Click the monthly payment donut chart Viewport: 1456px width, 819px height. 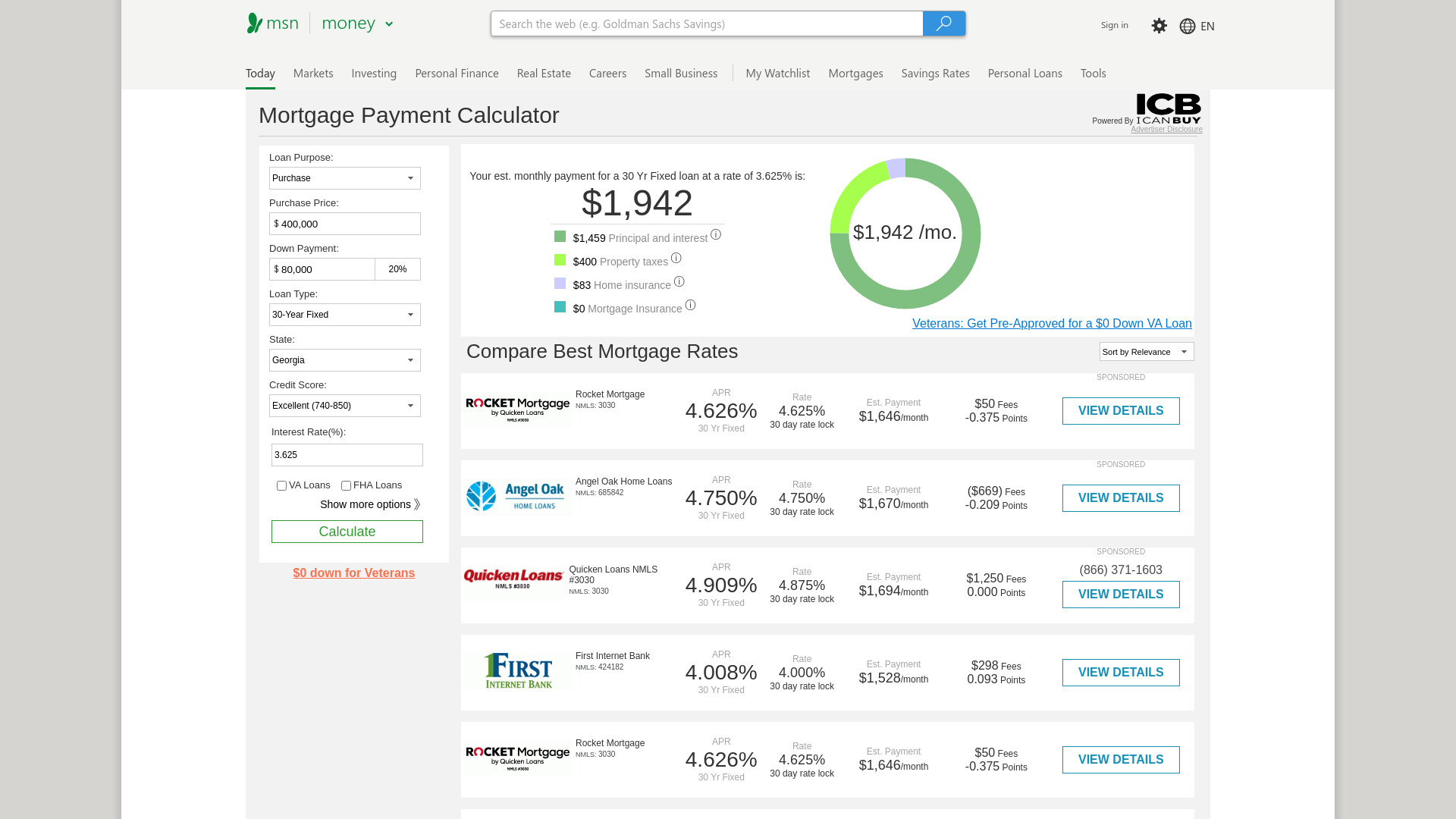click(905, 234)
